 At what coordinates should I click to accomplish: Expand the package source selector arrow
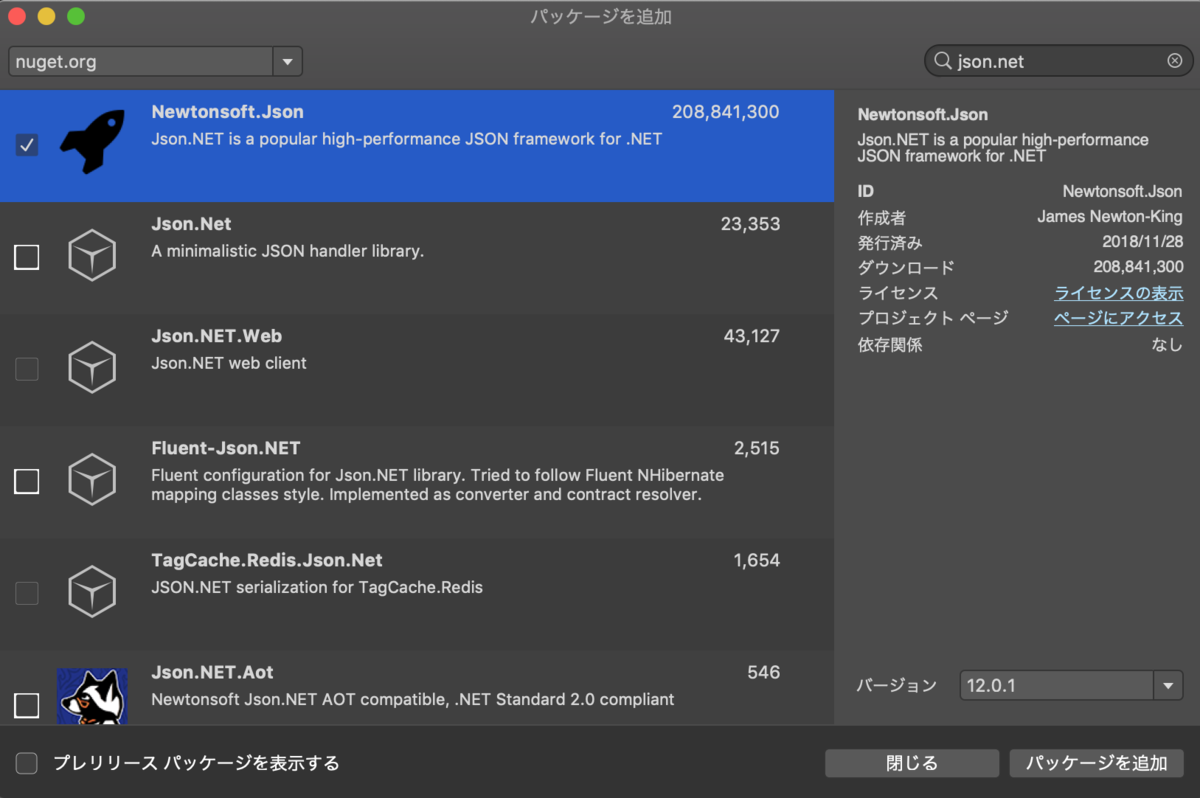click(x=287, y=60)
